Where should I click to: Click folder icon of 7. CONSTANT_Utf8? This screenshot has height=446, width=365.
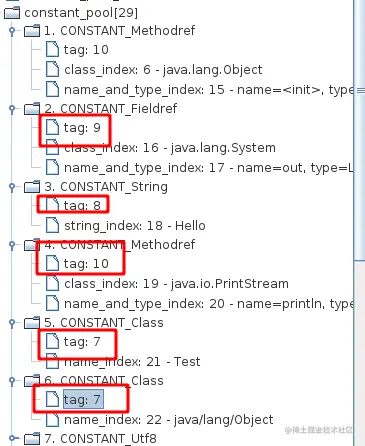[32, 438]
